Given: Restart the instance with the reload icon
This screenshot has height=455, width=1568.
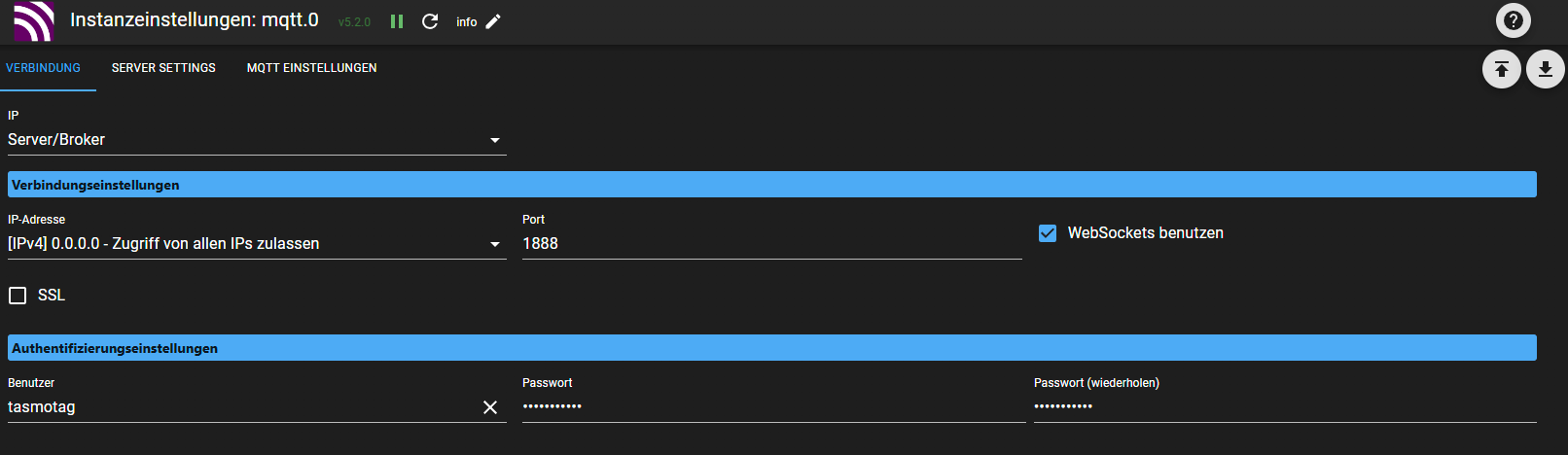Looking at the screenshot, I should (430, 21).
